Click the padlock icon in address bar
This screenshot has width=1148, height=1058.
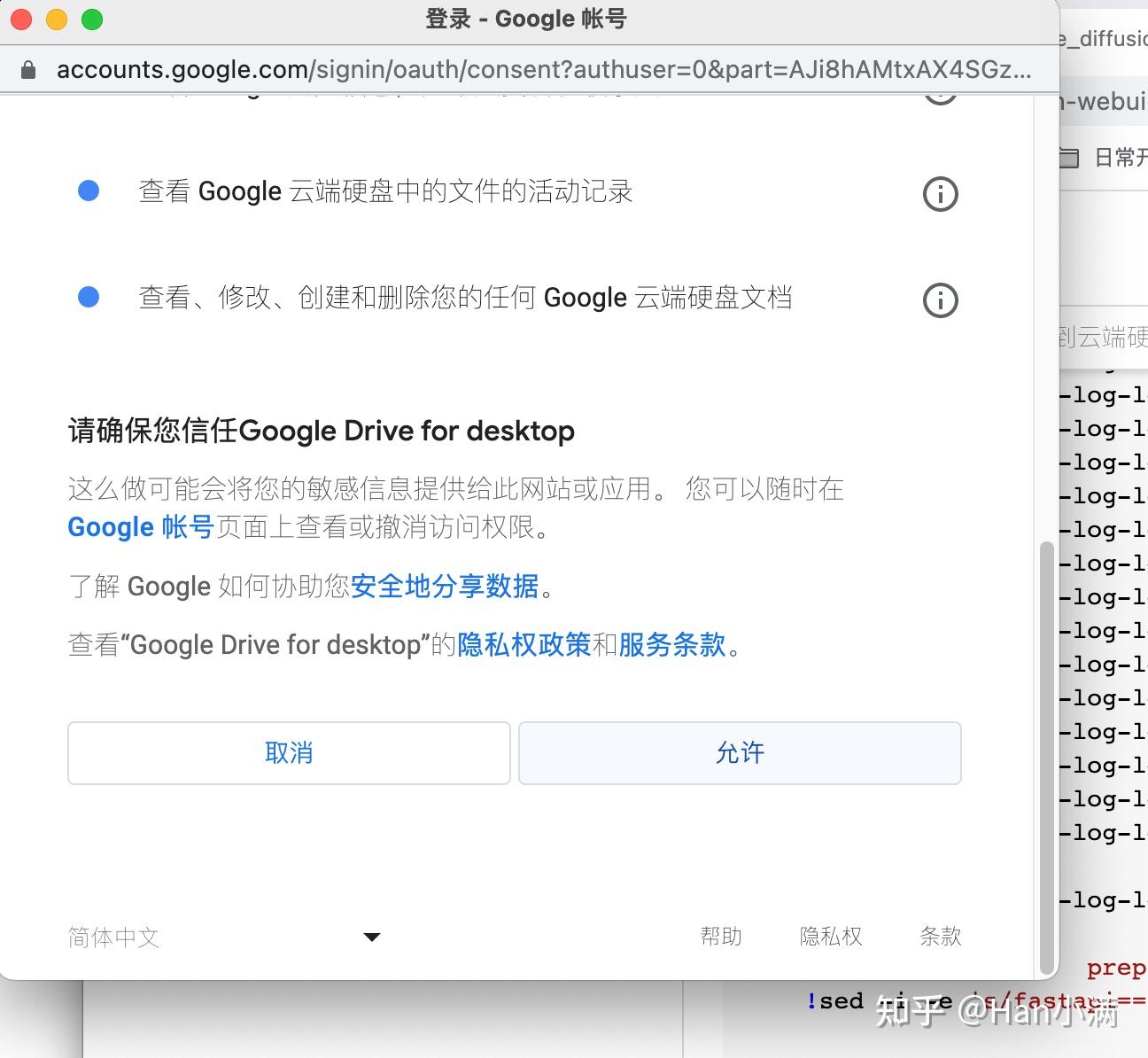pyautogui.click(x=28, y=70)
